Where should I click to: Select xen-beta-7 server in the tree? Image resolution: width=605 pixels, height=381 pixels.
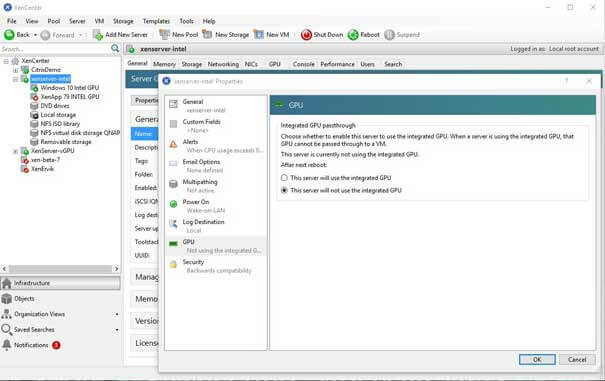pos(45,160)
